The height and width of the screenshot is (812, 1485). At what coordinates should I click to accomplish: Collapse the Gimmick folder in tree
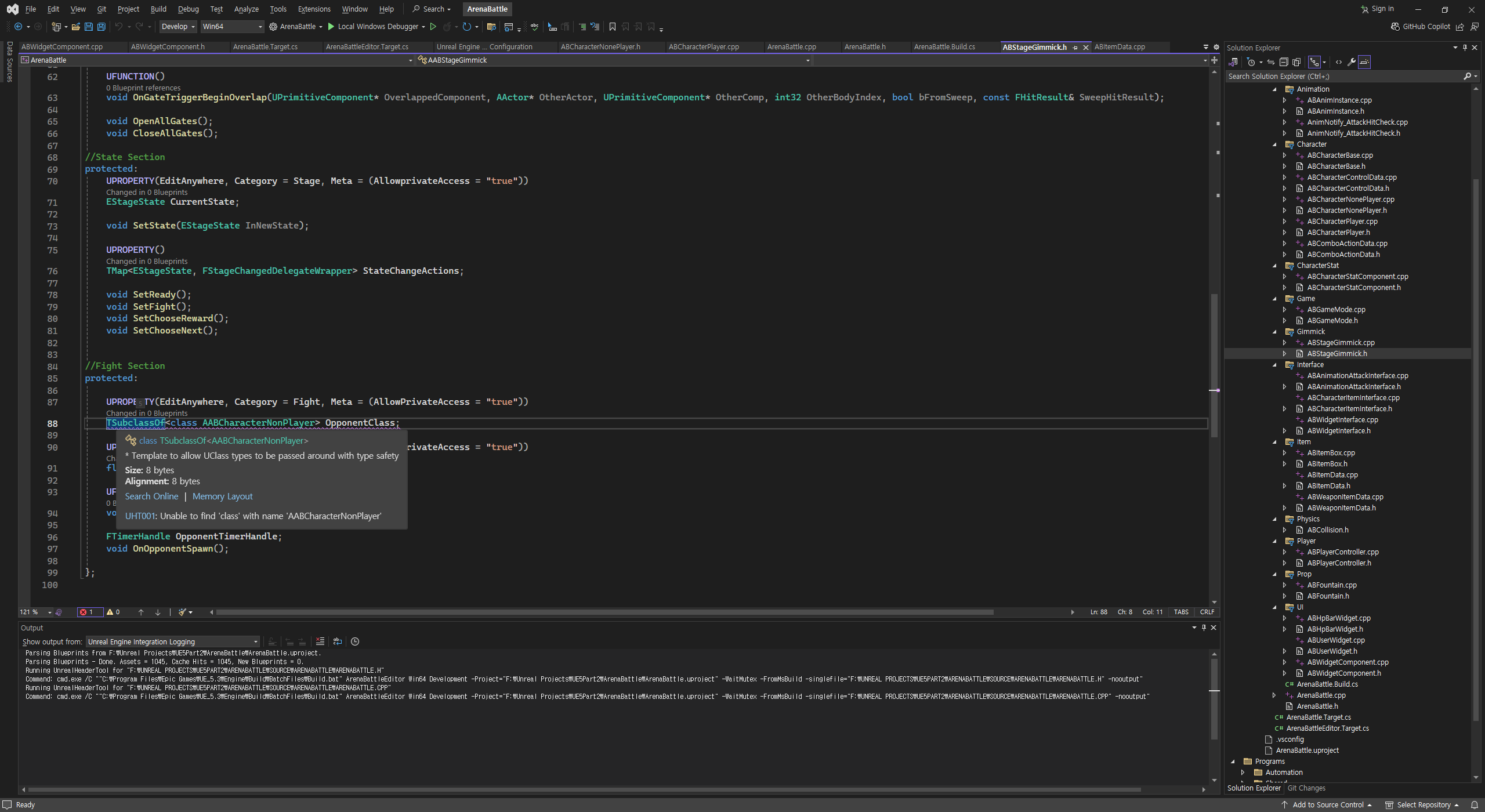[x=1275, y=332]
